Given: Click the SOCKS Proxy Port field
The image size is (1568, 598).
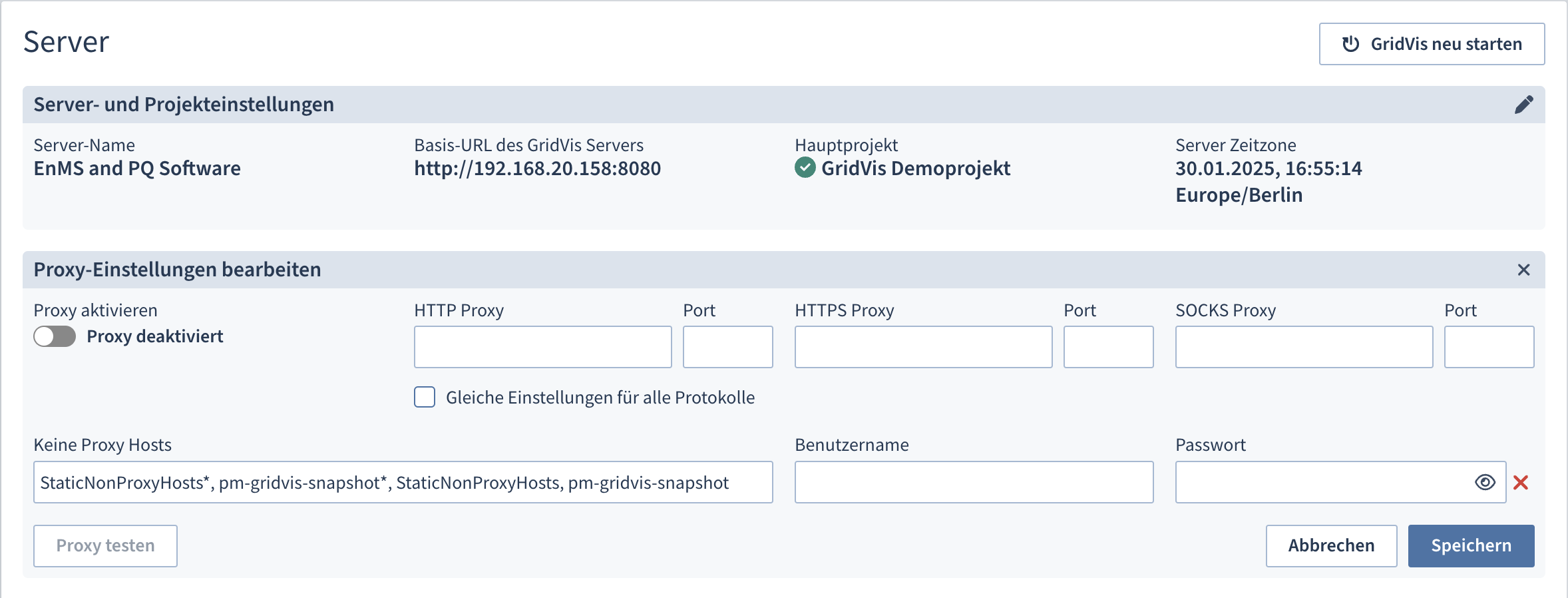Looking at the screenshot, I should [x=1489, y=347].
